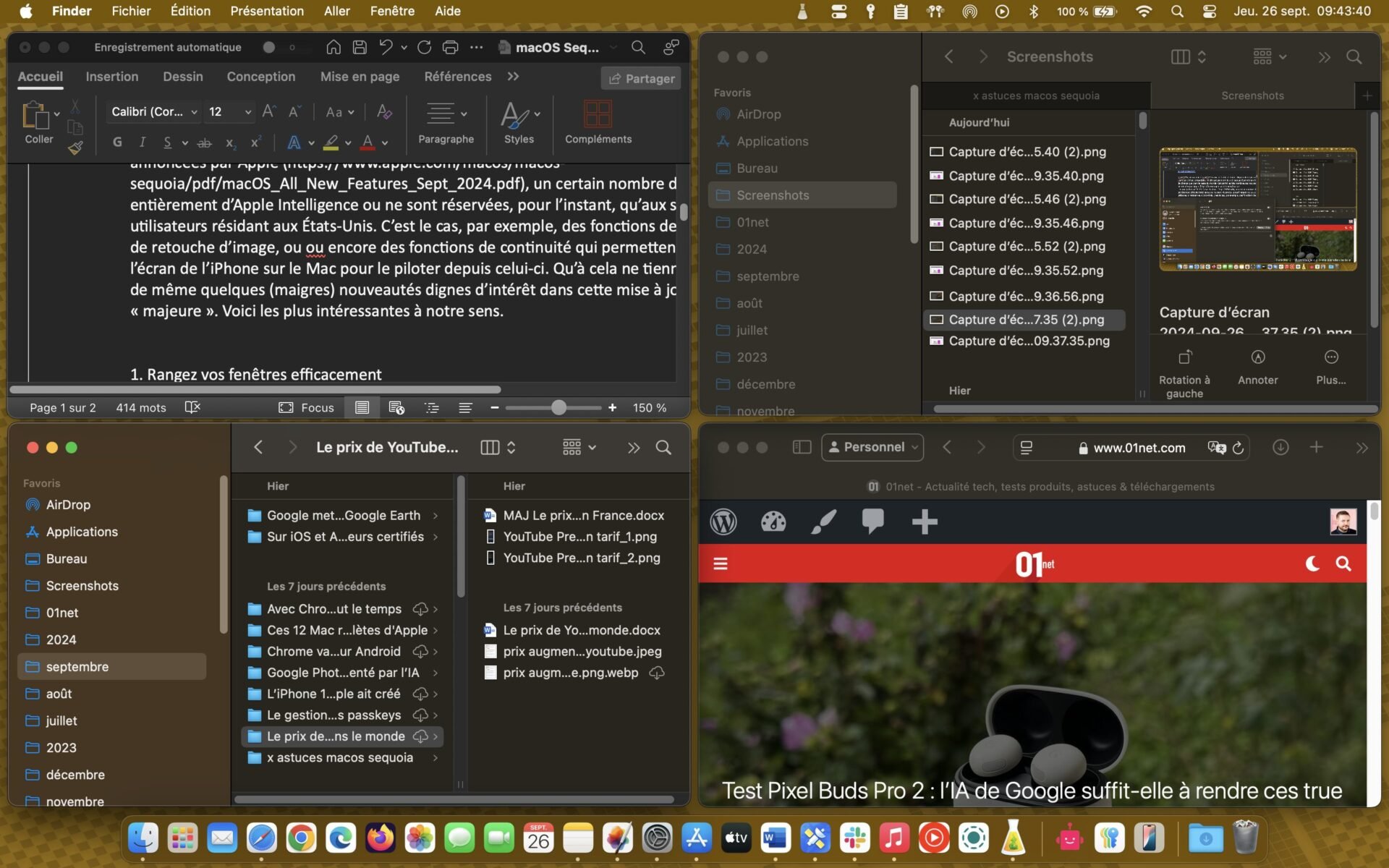Open the Présentation menu in the menu bar
The height and width of the screenshot is (868, 1389).
pyautogui.click(x=267, y=11)
